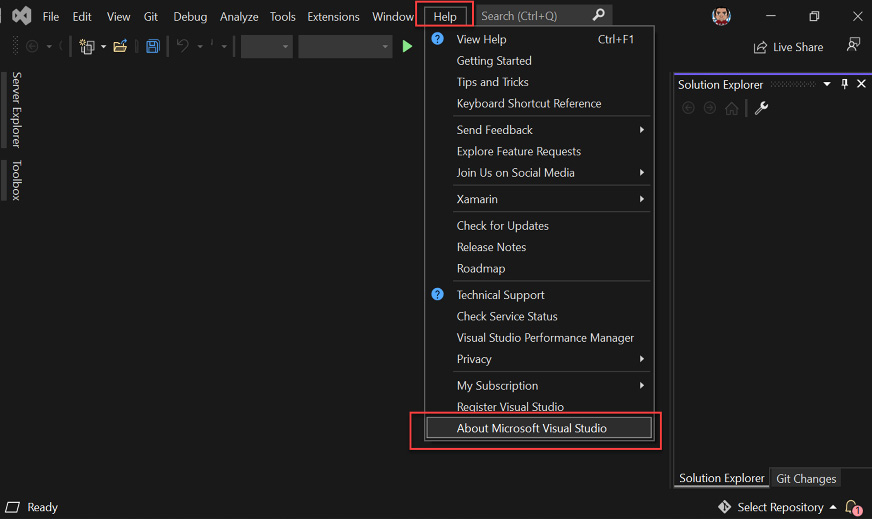Click the Send Feedback person icon

(x=853, y=45)
